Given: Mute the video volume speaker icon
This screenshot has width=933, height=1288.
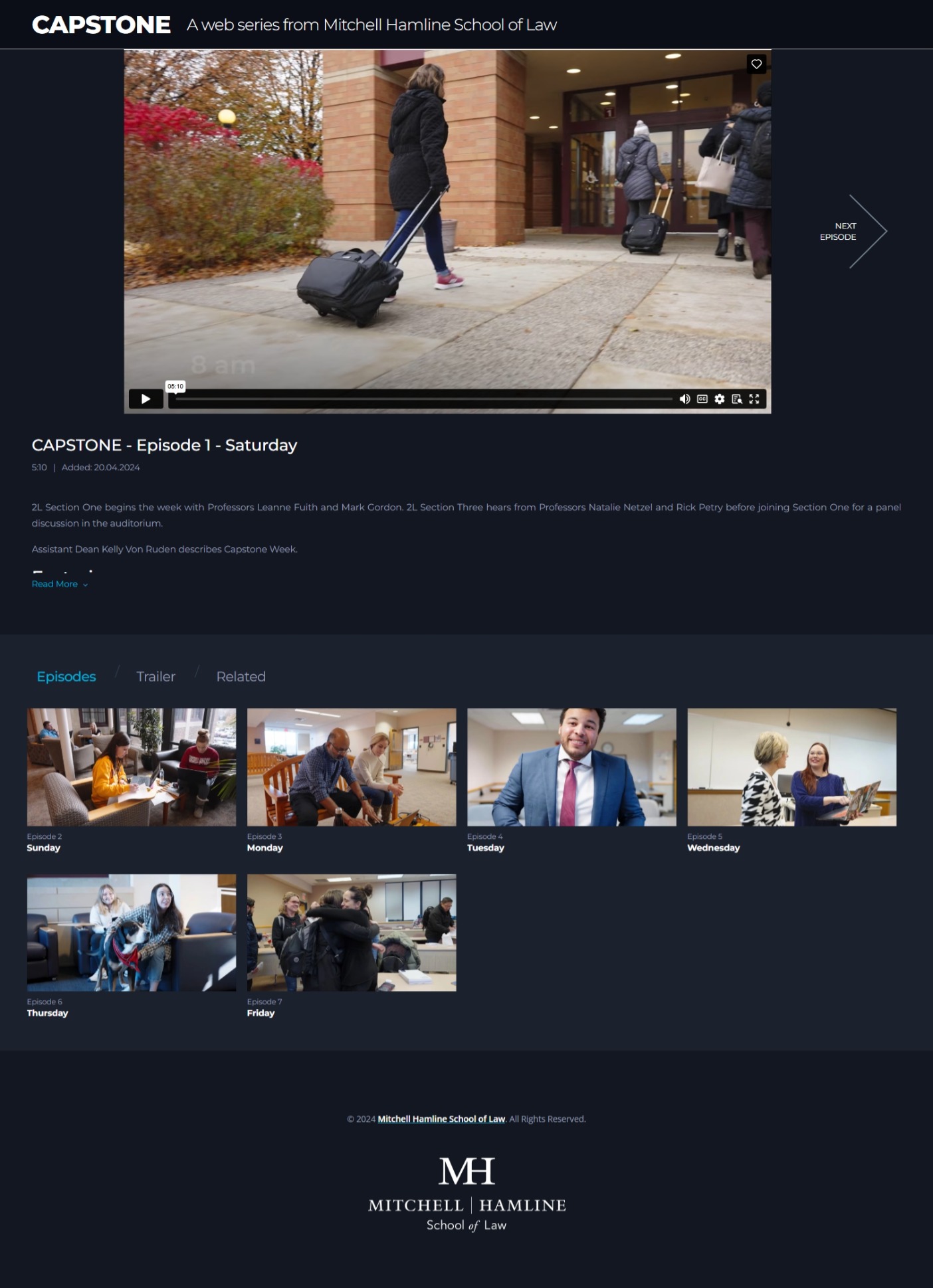Looking at the screenshot, I should point(684,399).
